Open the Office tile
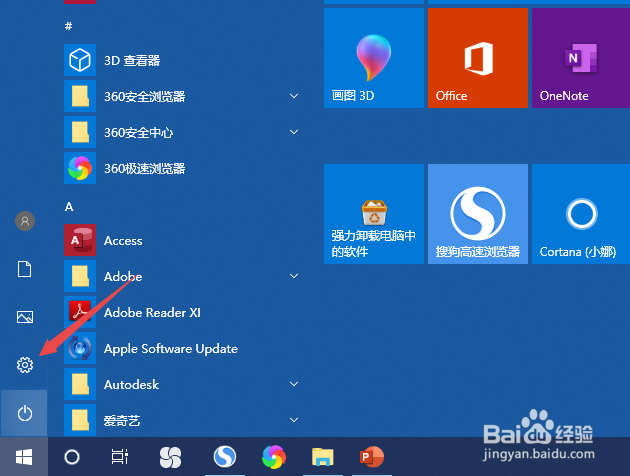The width and height of the screenshot is (630, 476). (x=478, y=58)
